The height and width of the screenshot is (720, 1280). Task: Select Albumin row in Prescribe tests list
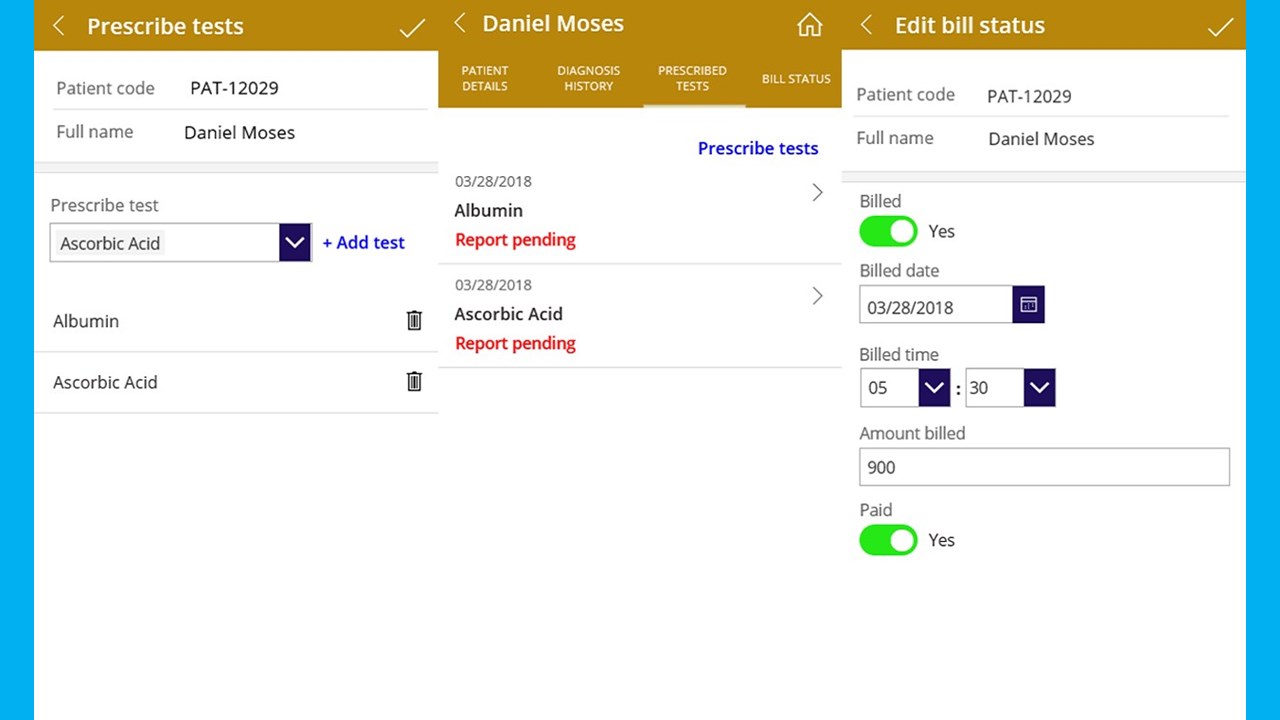pos(236,321)
